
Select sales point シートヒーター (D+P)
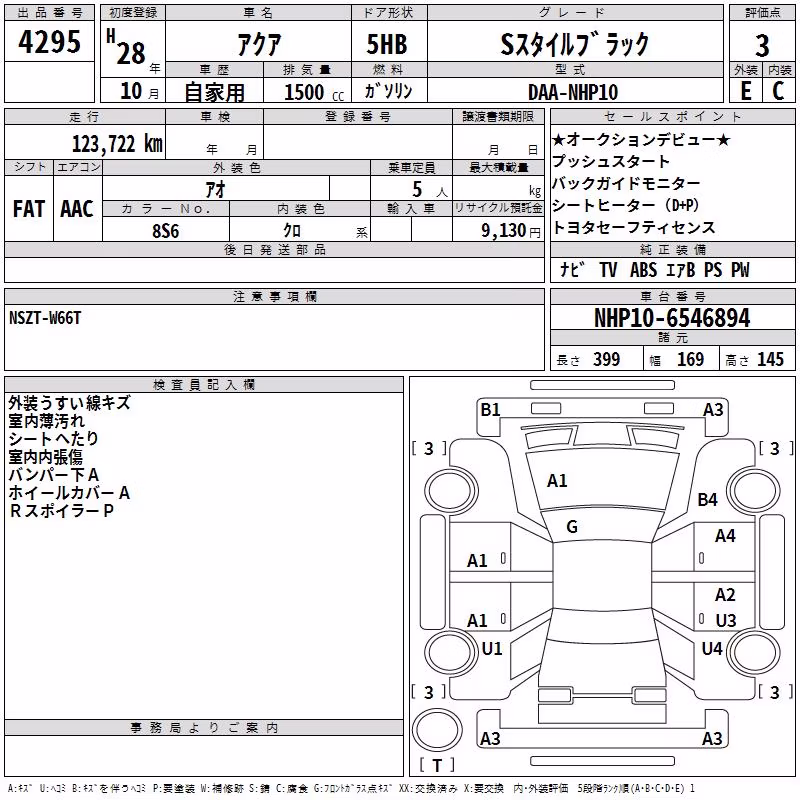coord(626,205)
